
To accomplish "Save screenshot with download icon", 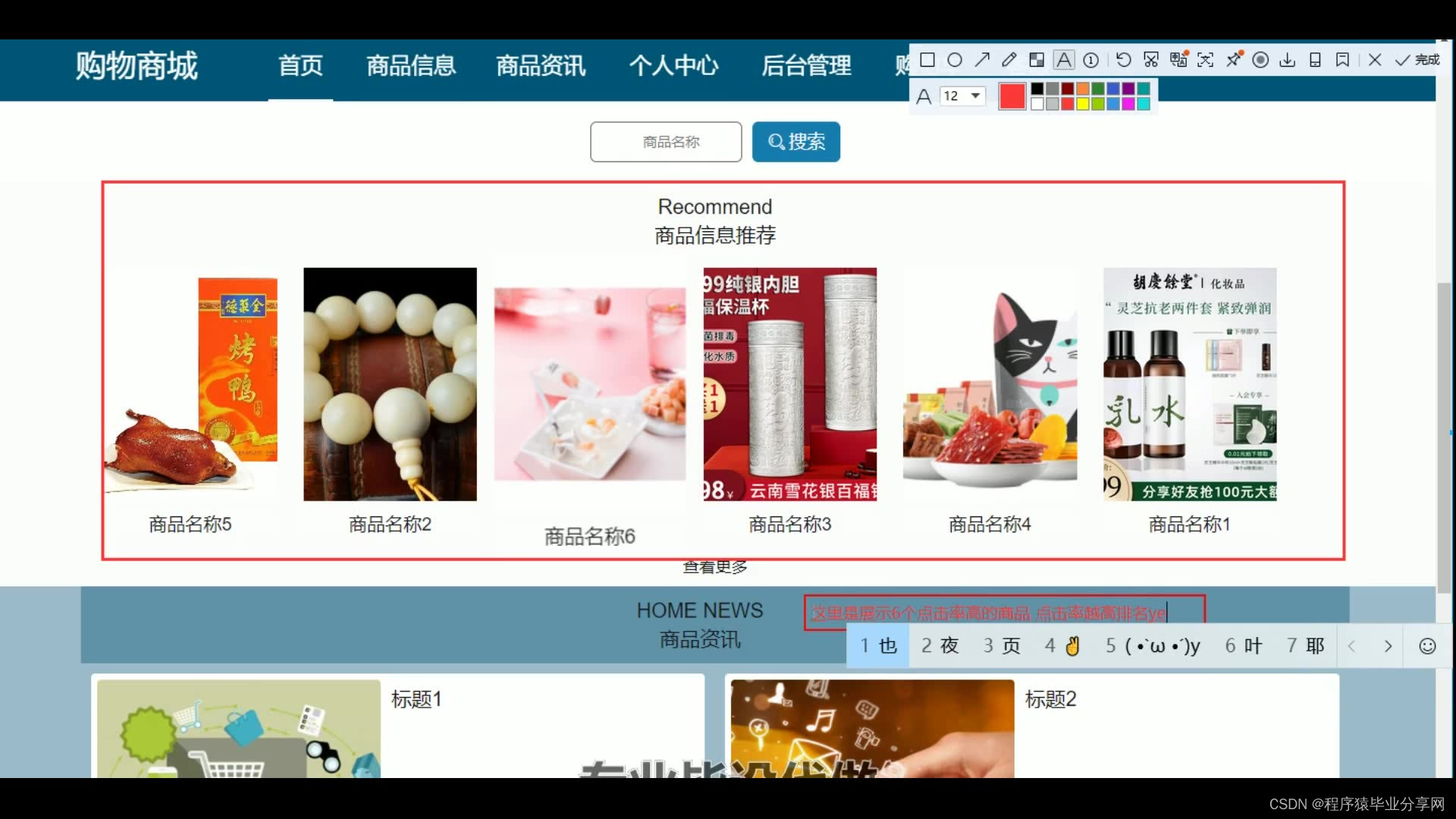I will tap(1287, 60).
